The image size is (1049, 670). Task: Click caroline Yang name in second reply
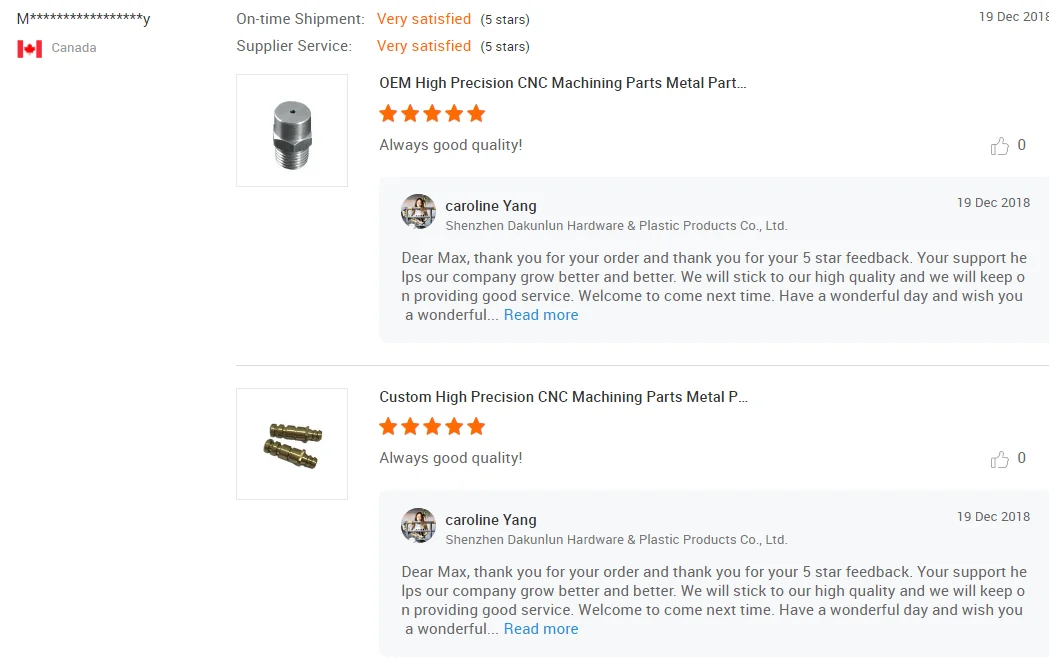pos(491,520)
